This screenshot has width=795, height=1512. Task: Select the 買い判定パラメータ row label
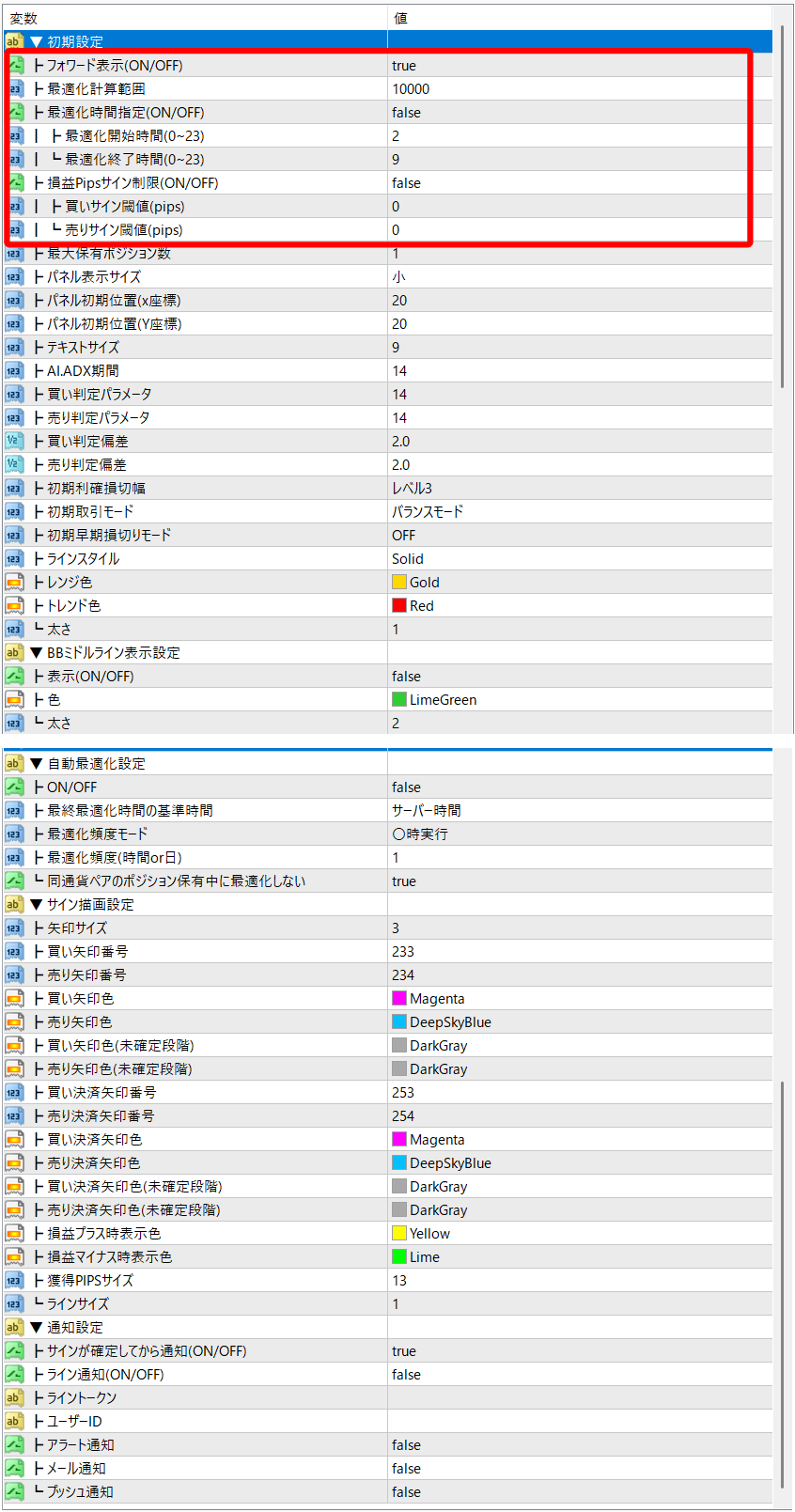click(x=99, y=394)
